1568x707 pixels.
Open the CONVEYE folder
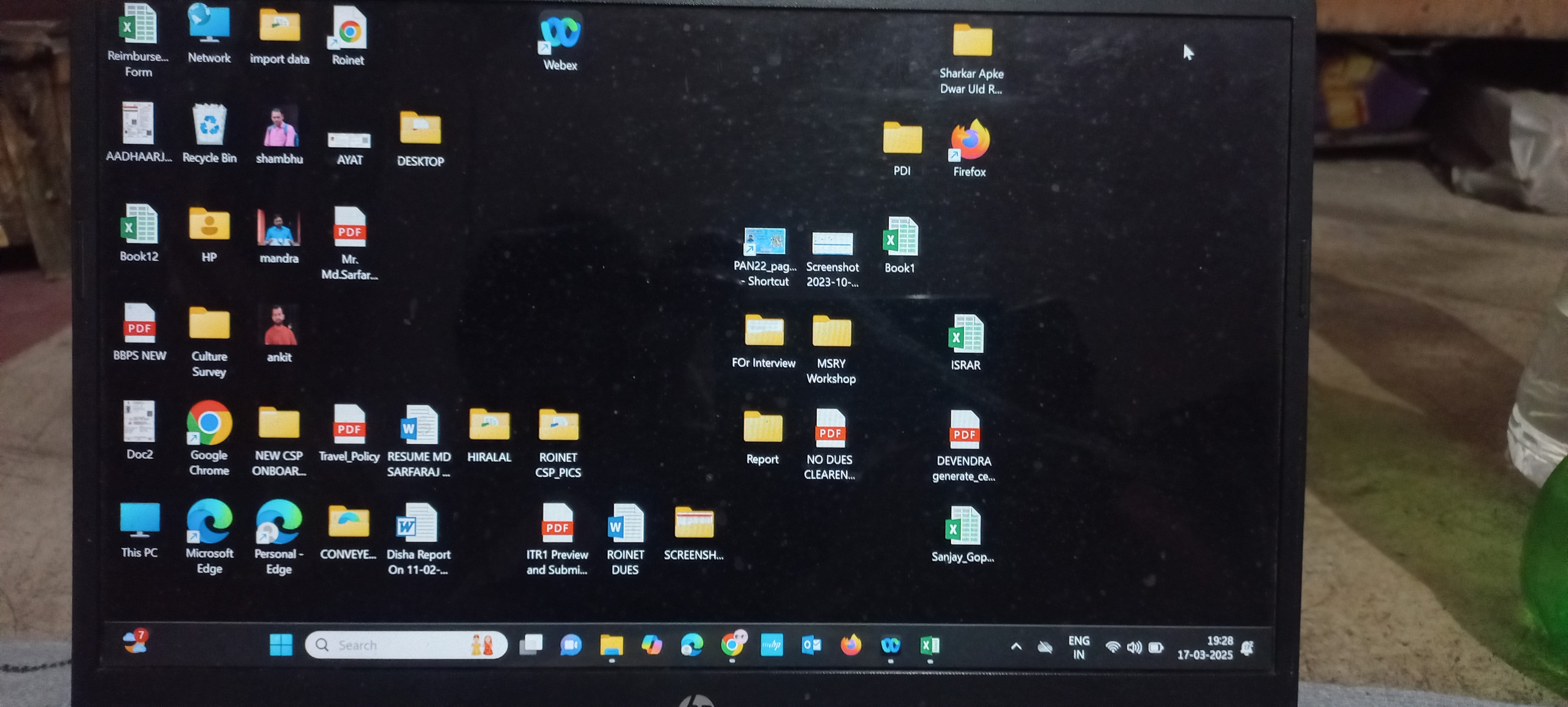[x=348, y=532]
